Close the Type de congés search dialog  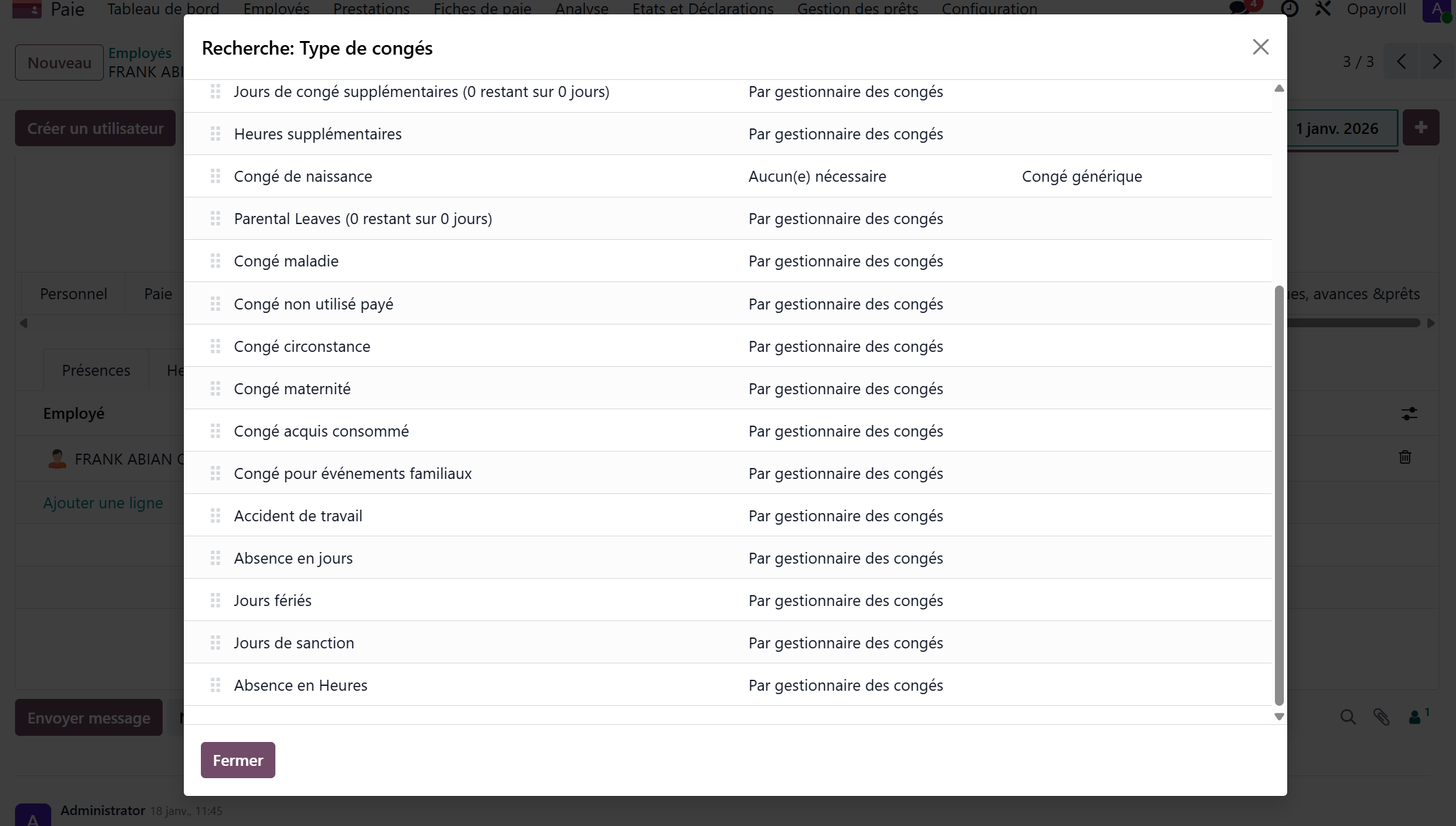pyautogui.click(x=1260, y=47)
